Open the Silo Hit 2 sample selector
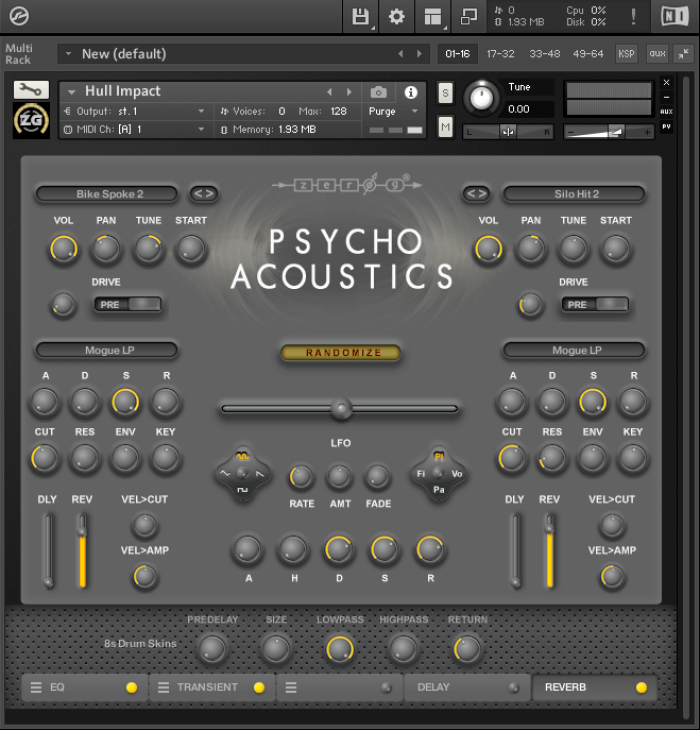This screenshot has height=730, width=700. (x=574, y=194)
